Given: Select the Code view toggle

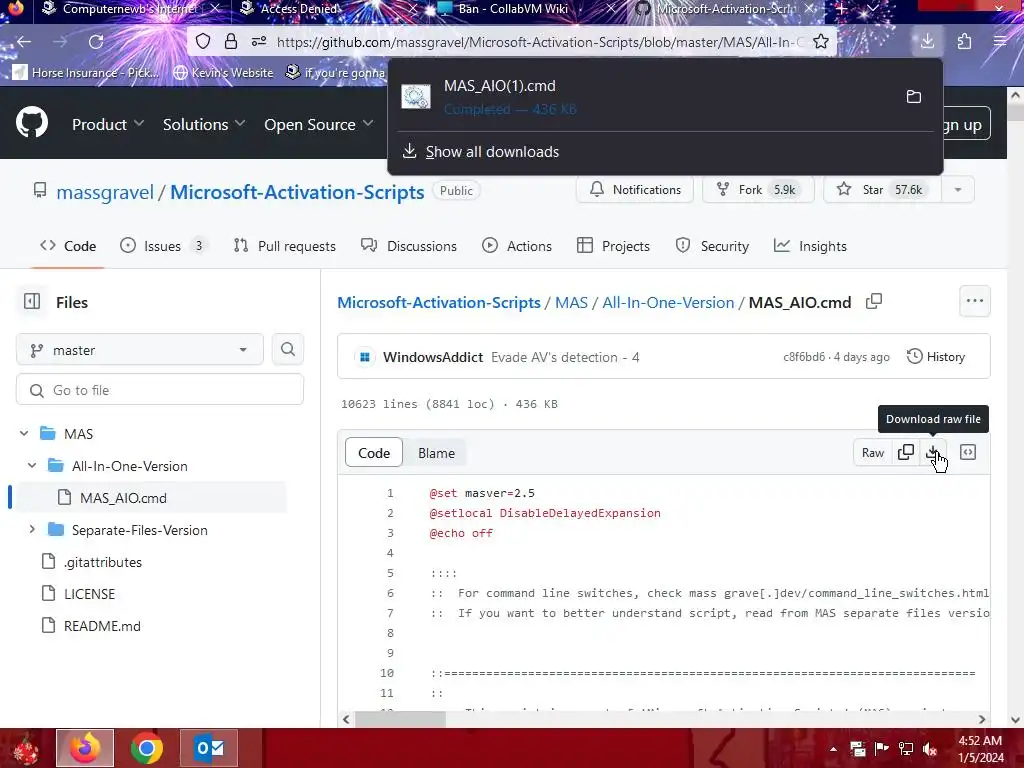Looking at the screenshot, I should point(374,453).
